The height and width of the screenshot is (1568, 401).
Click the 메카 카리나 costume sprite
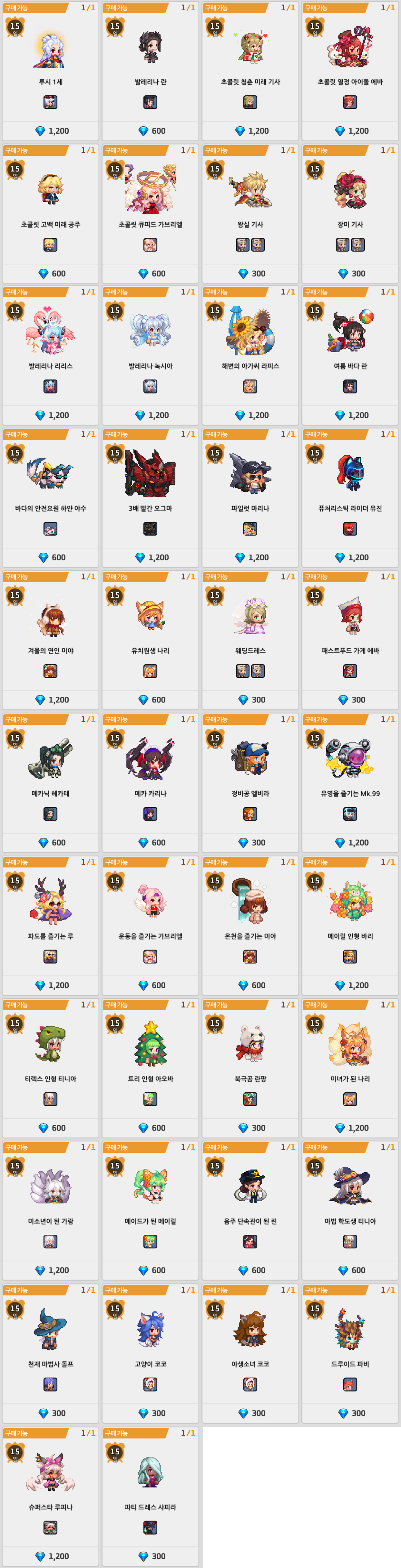[x=150, y=759]
